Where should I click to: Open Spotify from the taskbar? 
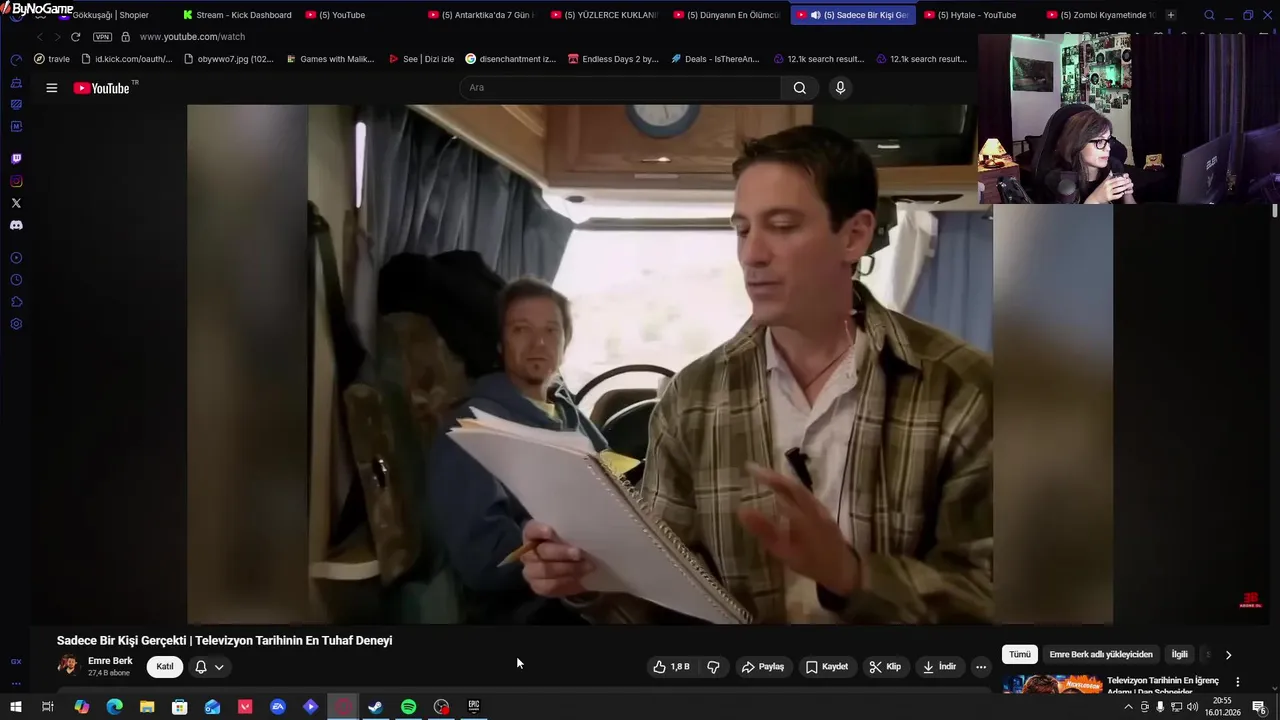click(408, 707)
